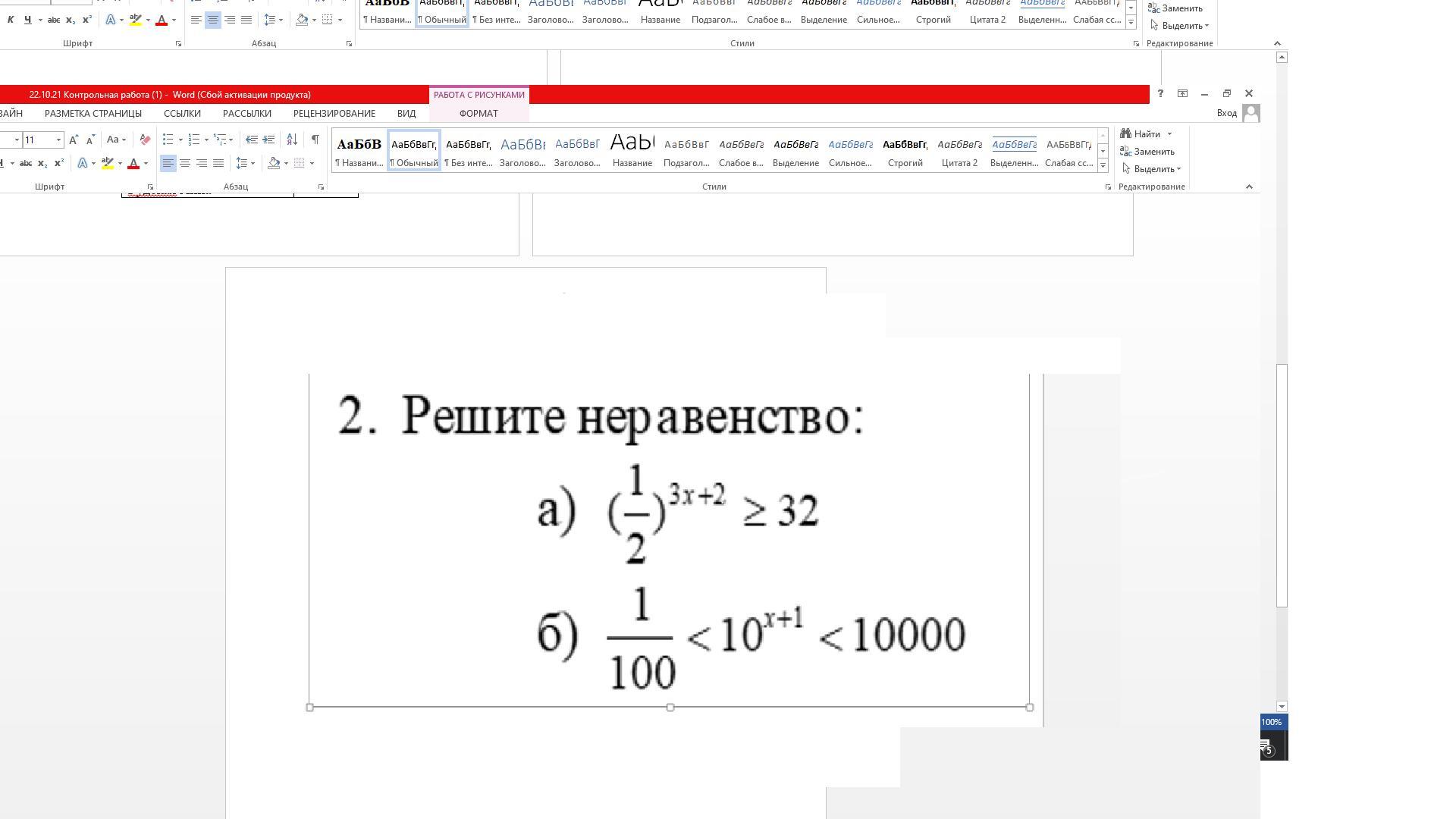Click the bulleted list icon
This screenshot has width=1456, height=819.
click(168, 140)
